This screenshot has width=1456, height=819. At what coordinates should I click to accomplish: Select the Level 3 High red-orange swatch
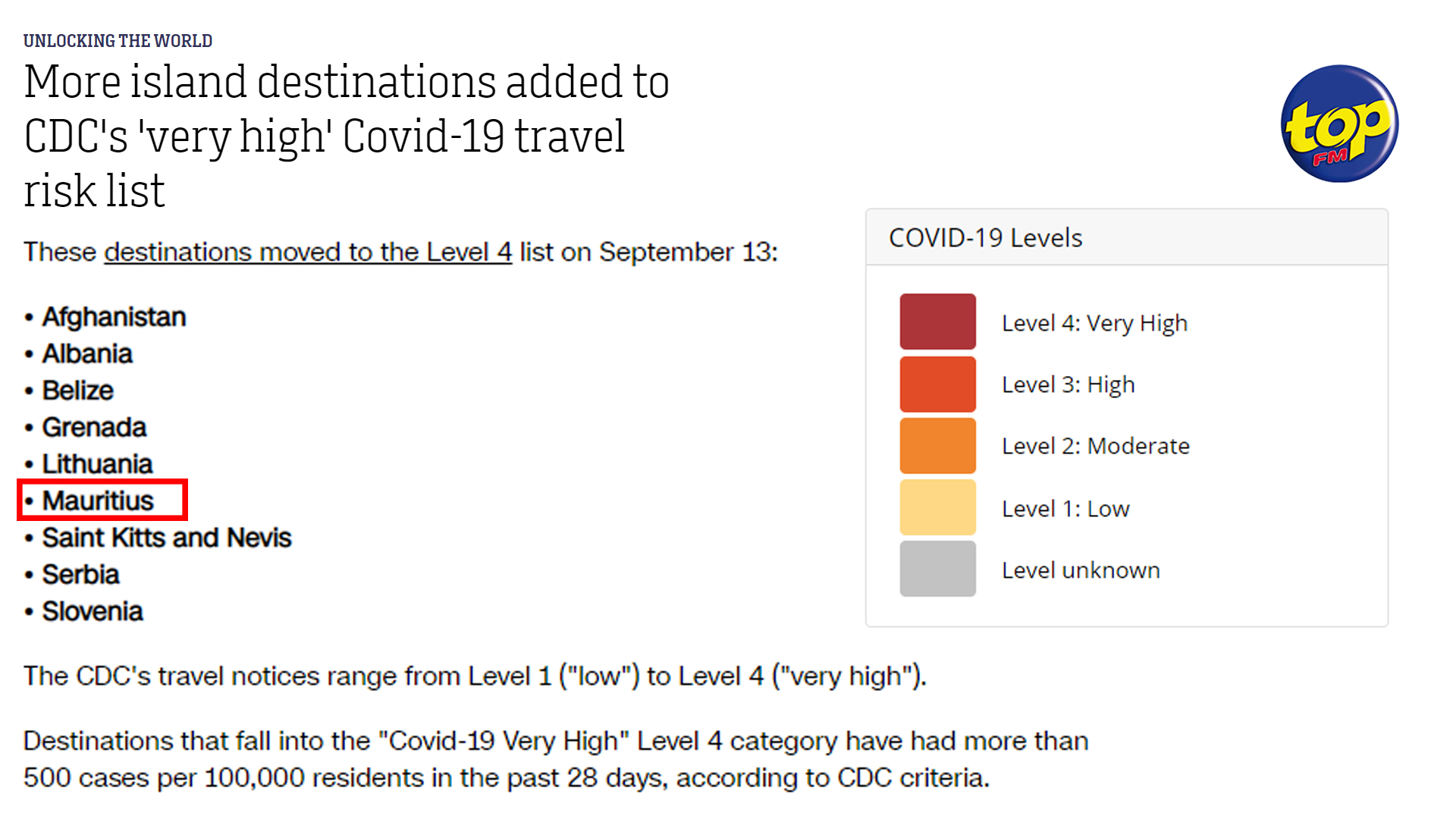pos(937,384)
